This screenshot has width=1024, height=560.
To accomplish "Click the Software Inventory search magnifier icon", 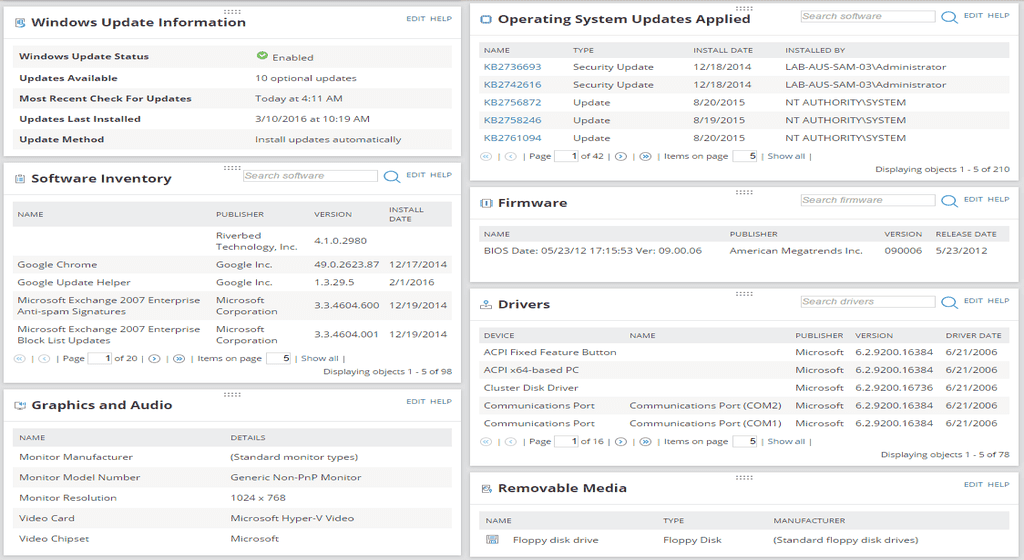I will pyautogui.click(x=392, y=176).
